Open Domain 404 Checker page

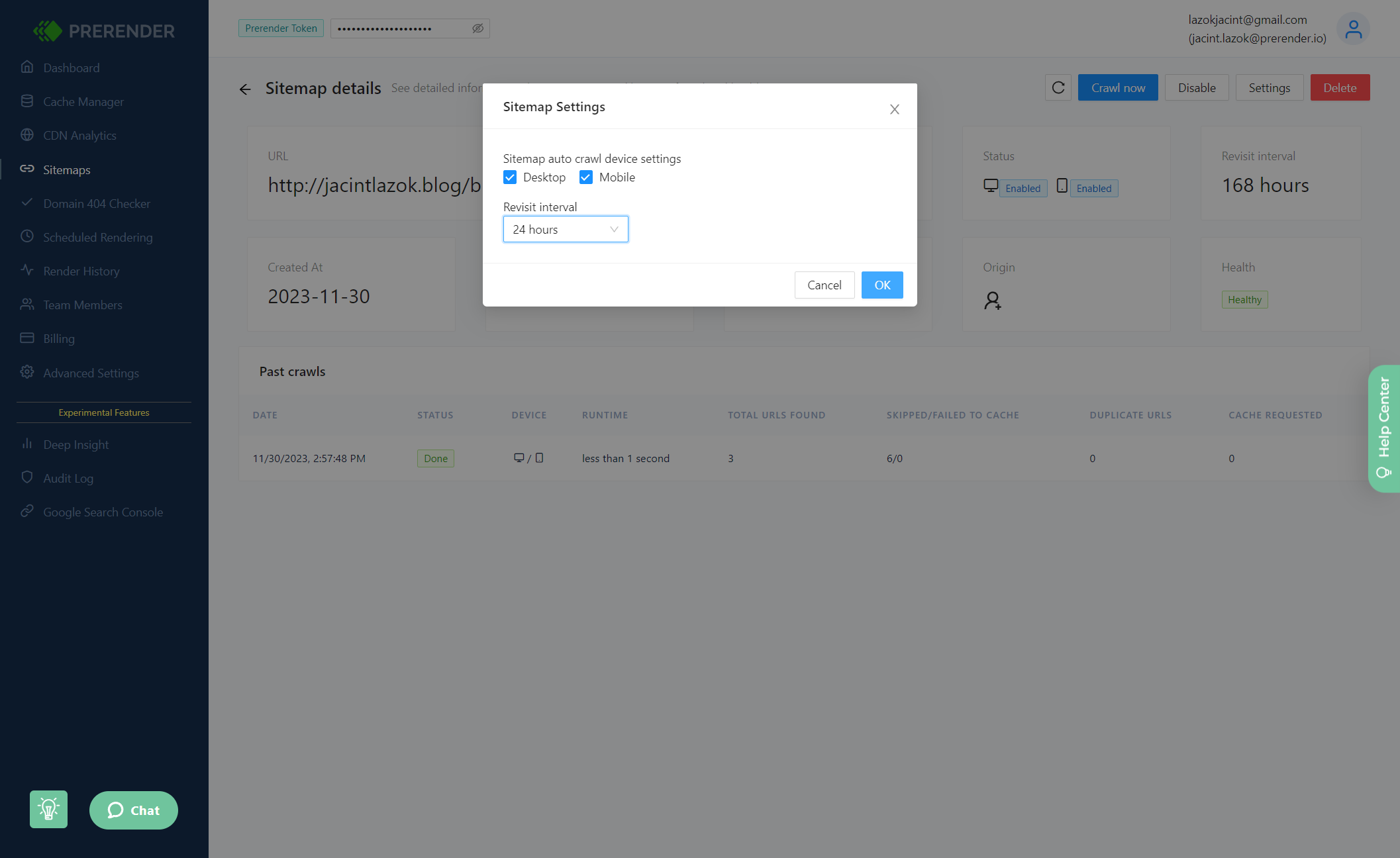coord(97,203)
